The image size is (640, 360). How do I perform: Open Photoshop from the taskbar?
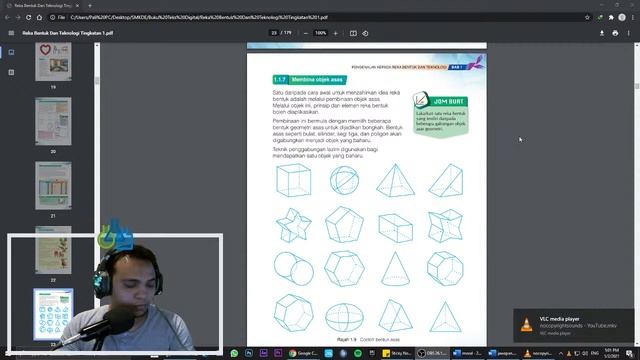249,353
